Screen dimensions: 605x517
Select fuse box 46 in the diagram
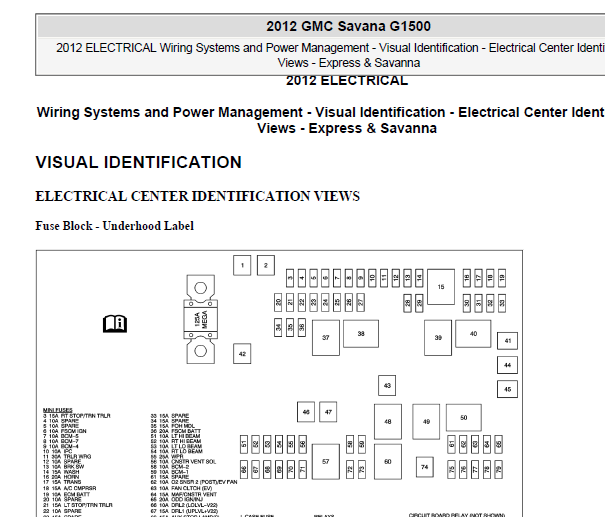coord(306,412)
